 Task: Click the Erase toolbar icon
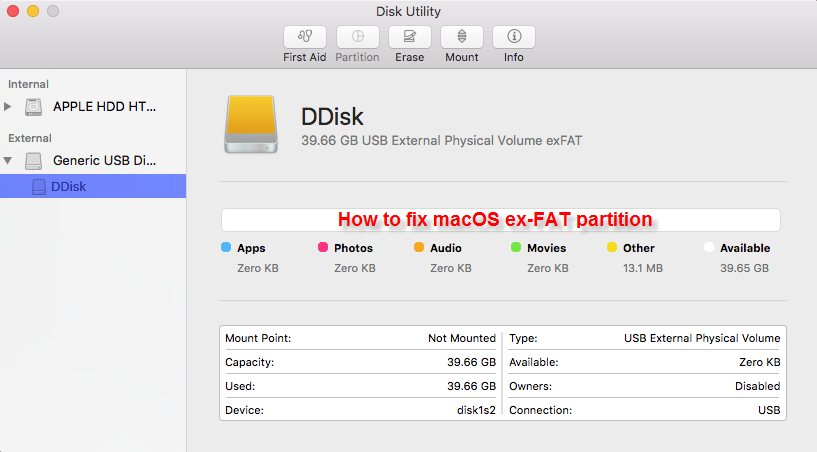click(x=410, y=36)
